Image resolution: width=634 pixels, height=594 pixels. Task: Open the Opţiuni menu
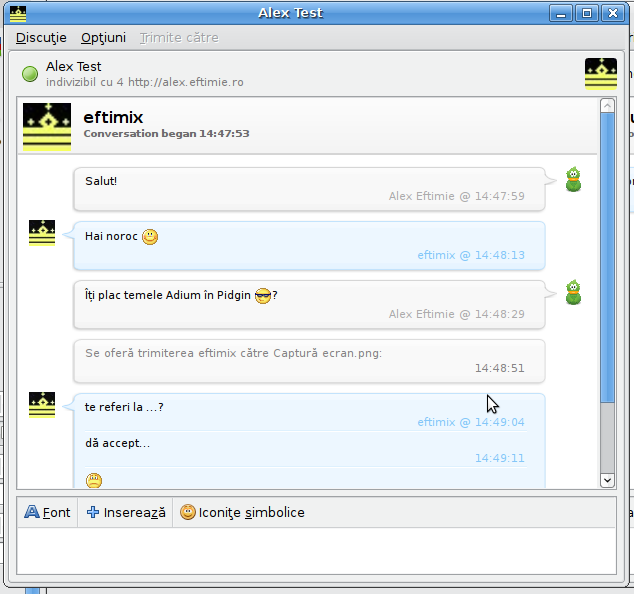coord(104,38)
